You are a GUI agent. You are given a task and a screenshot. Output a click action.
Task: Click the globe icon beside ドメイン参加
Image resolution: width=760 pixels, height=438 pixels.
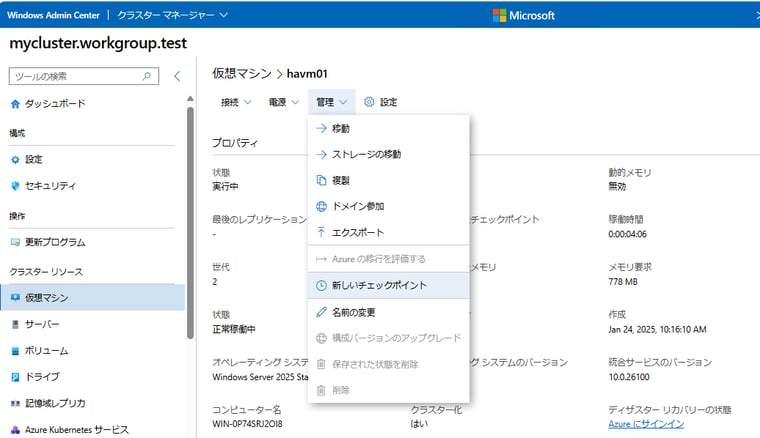coord(321,206)
